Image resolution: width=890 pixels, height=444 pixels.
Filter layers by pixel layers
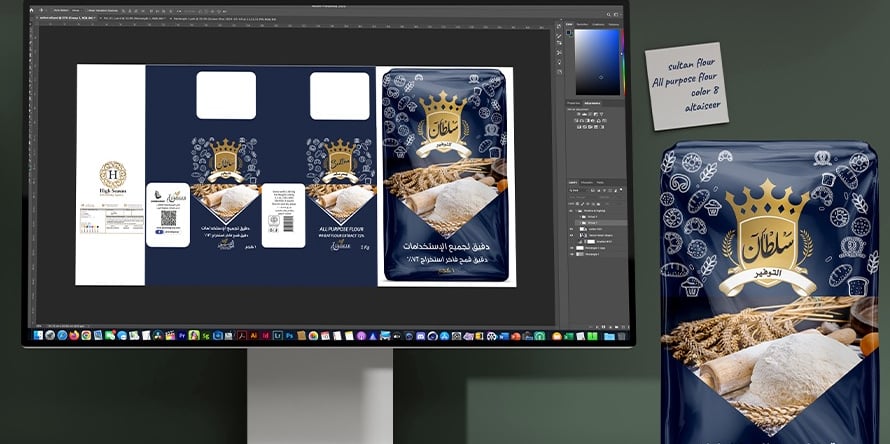tap(593, 190)
